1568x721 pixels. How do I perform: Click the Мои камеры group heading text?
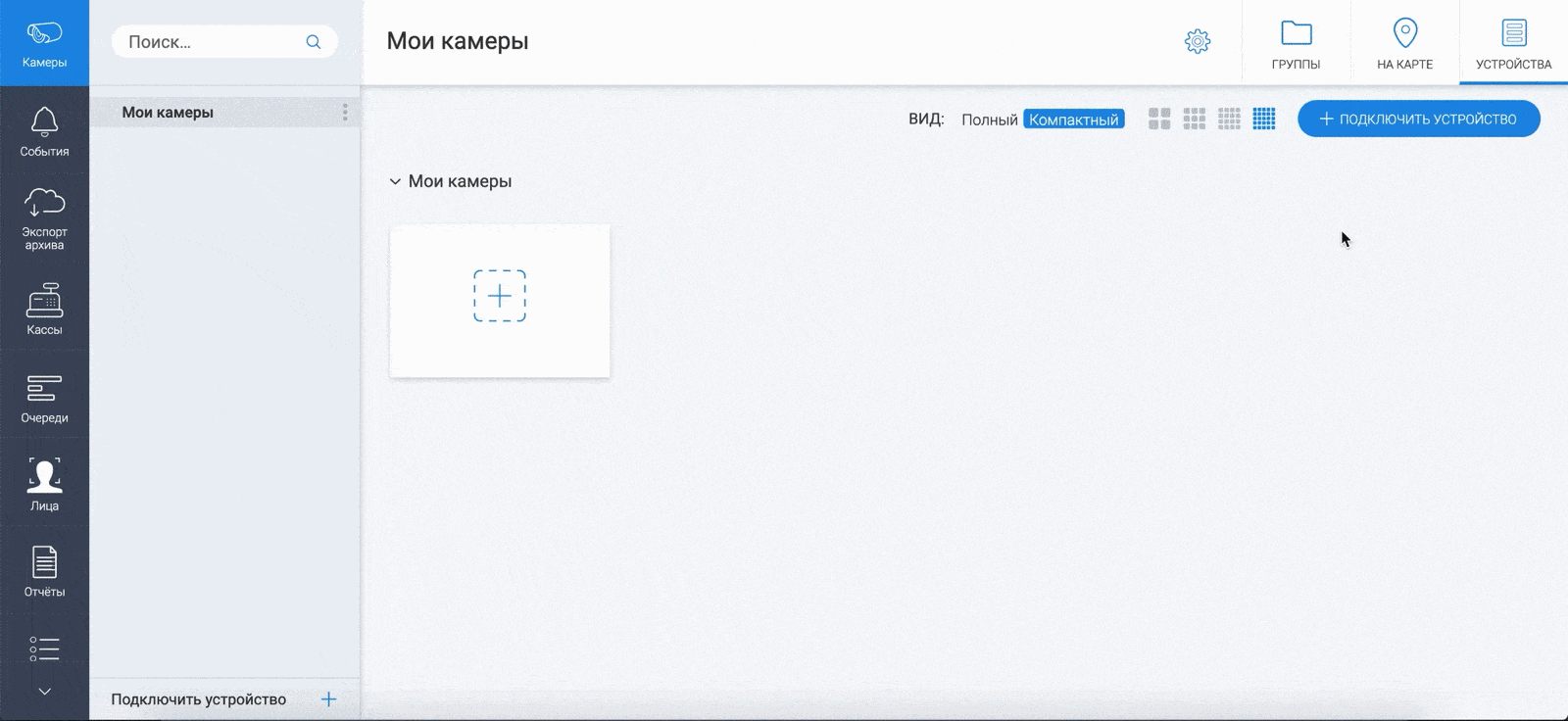coord(460,181)
